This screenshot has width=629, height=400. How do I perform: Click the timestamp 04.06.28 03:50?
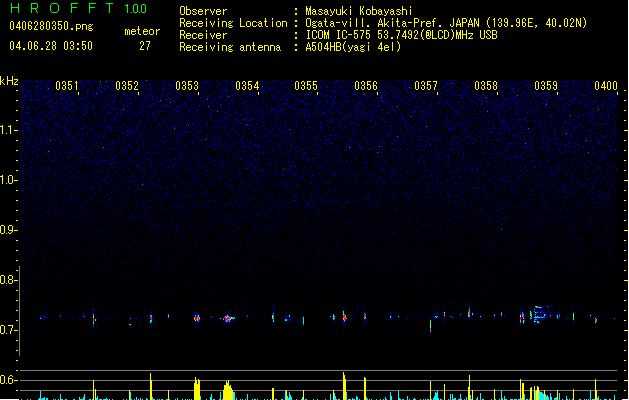point(51,46)
